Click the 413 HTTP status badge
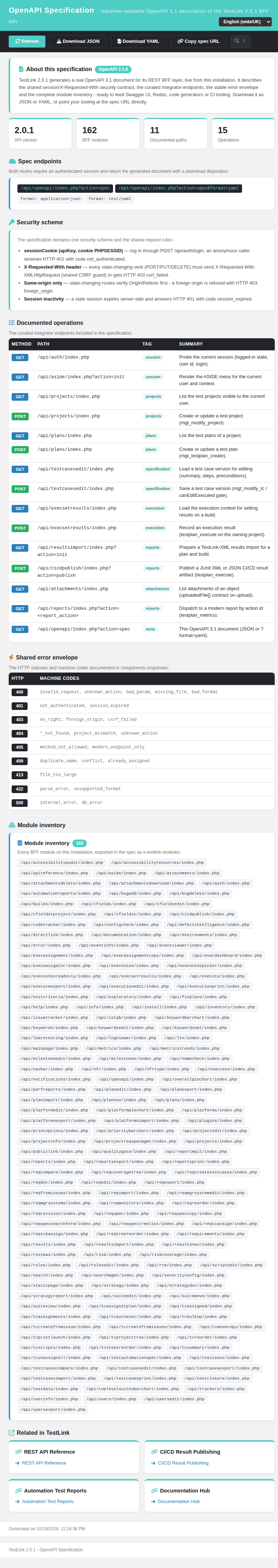The width and height of the screenshot is (278, 1568). (20, 775)
